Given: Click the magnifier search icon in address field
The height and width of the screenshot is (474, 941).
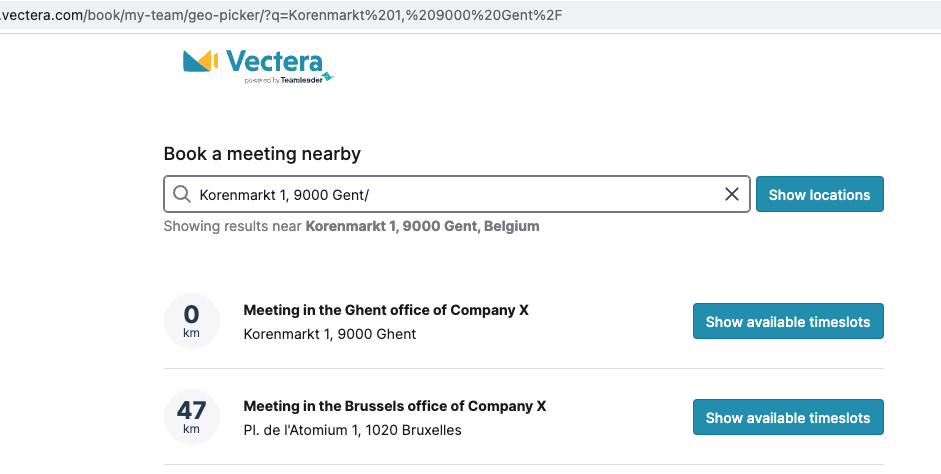Looking at the screenshot, I should coord(182,194).
